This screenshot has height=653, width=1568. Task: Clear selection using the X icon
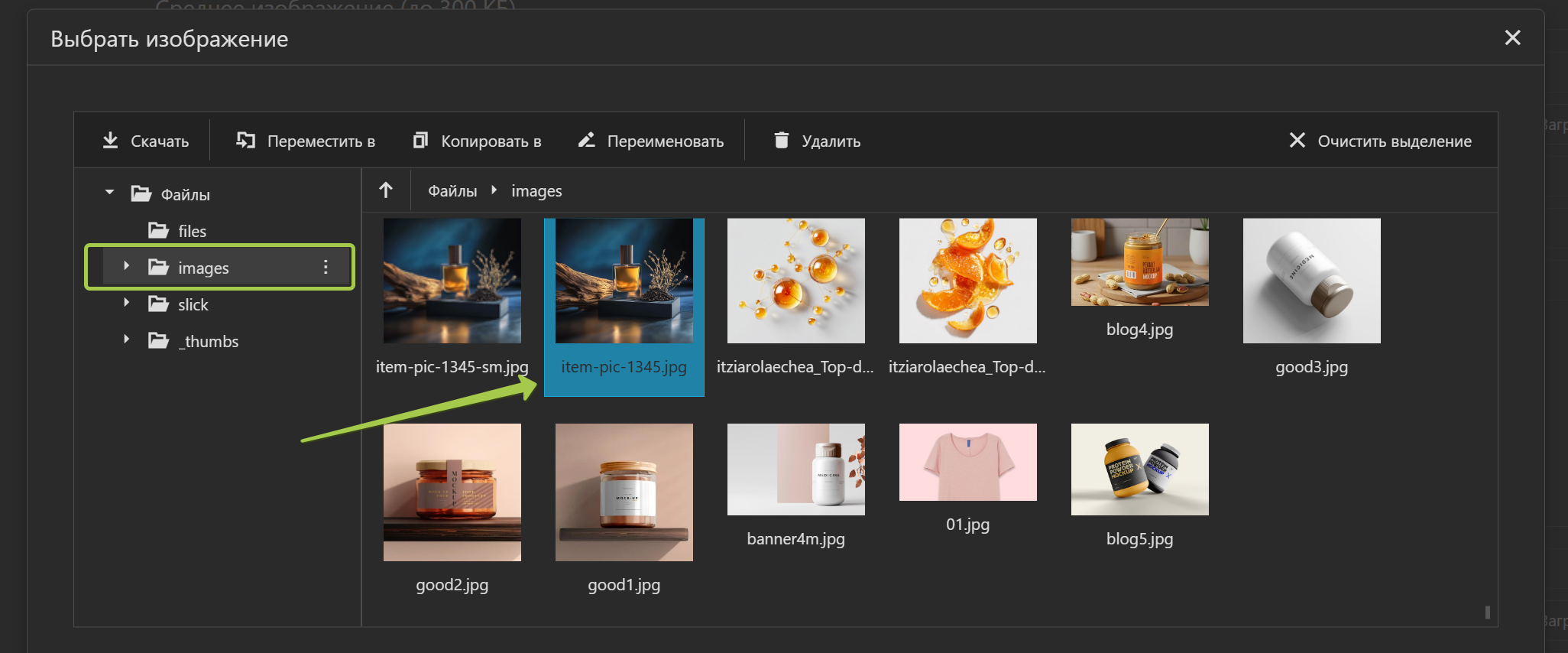tap(1297, 141)
